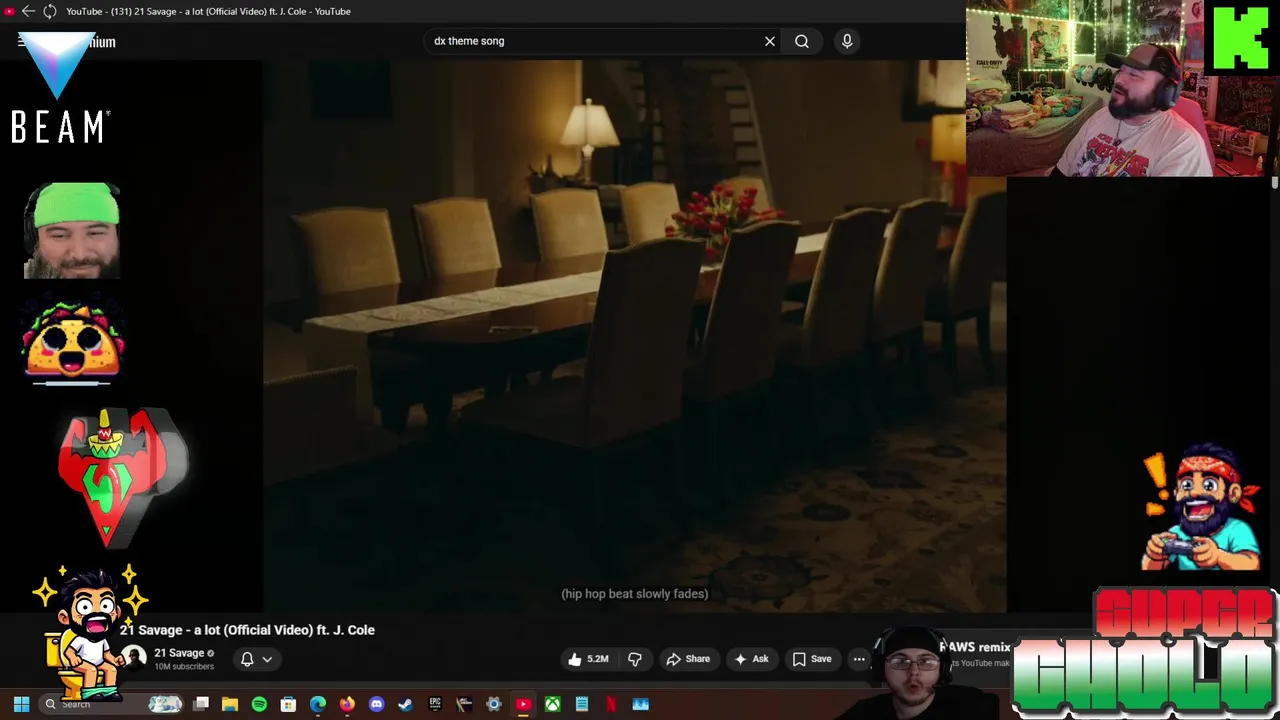The width and height of the screenshot is (1280, 720).
Task: Click the video player to pause
Action: click(x=634, y=335)
